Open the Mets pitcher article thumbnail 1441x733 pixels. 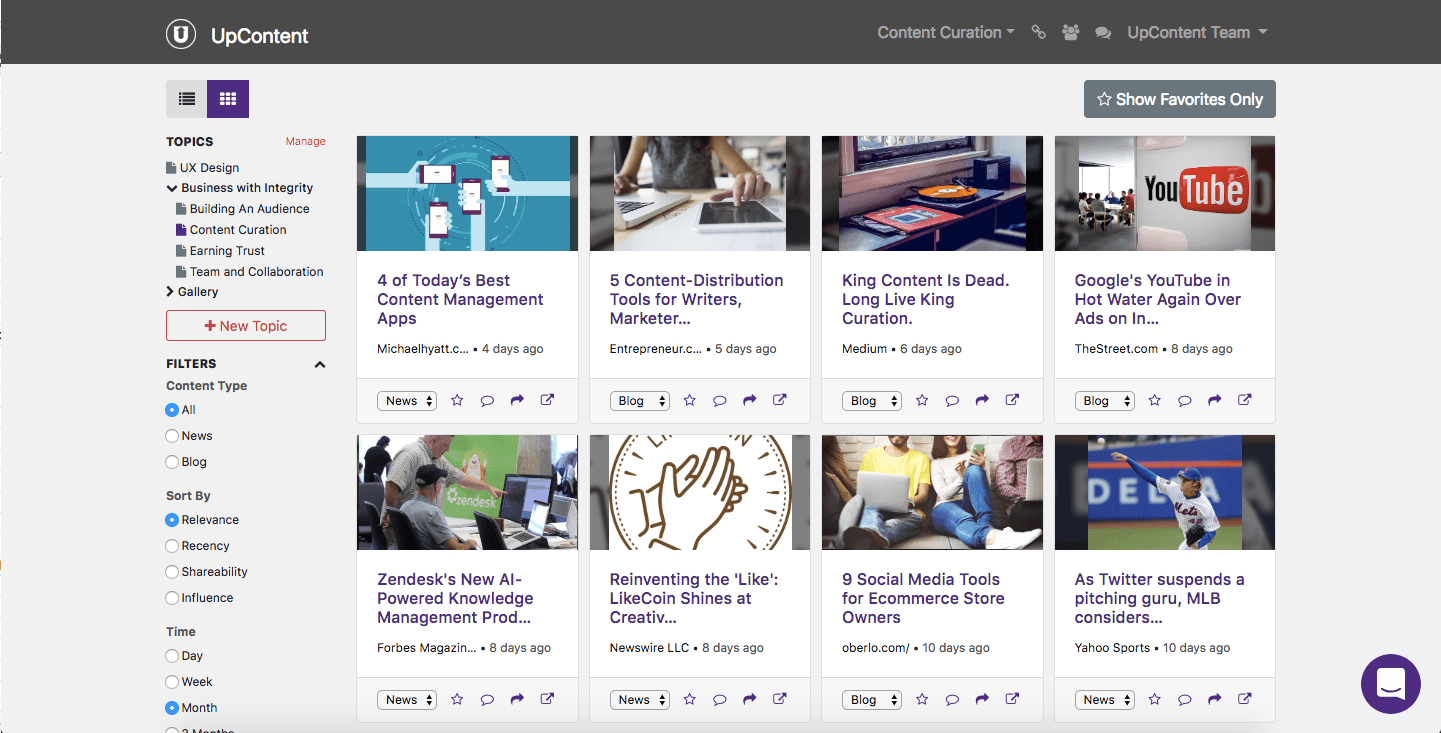tap(1164, 492)
